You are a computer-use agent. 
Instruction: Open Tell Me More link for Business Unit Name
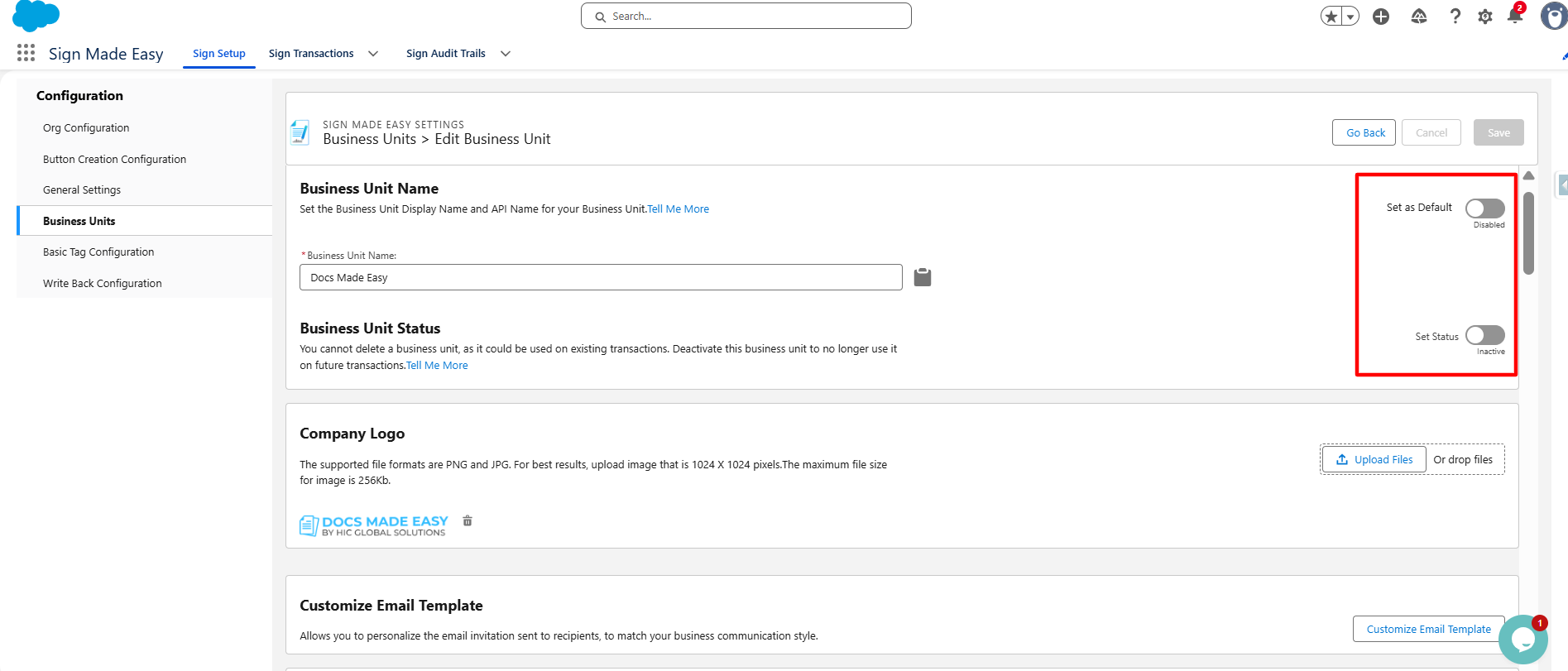click(x=678, y=209)
